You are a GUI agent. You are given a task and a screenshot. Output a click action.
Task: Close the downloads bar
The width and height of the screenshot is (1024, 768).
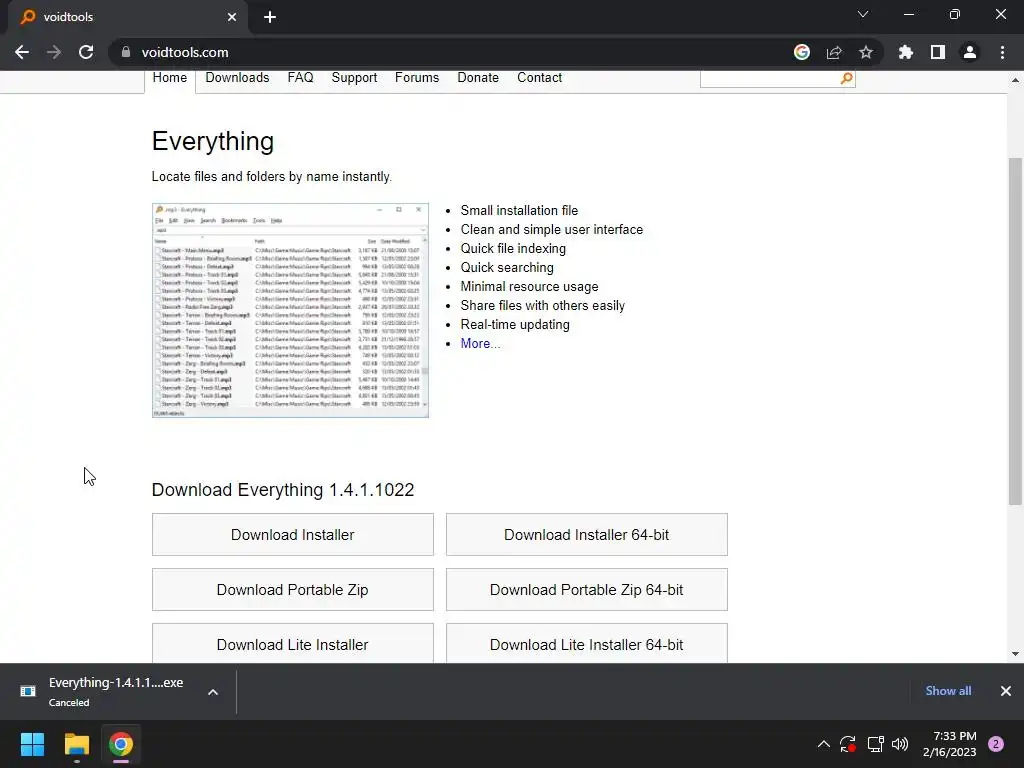coord(1006,691)
